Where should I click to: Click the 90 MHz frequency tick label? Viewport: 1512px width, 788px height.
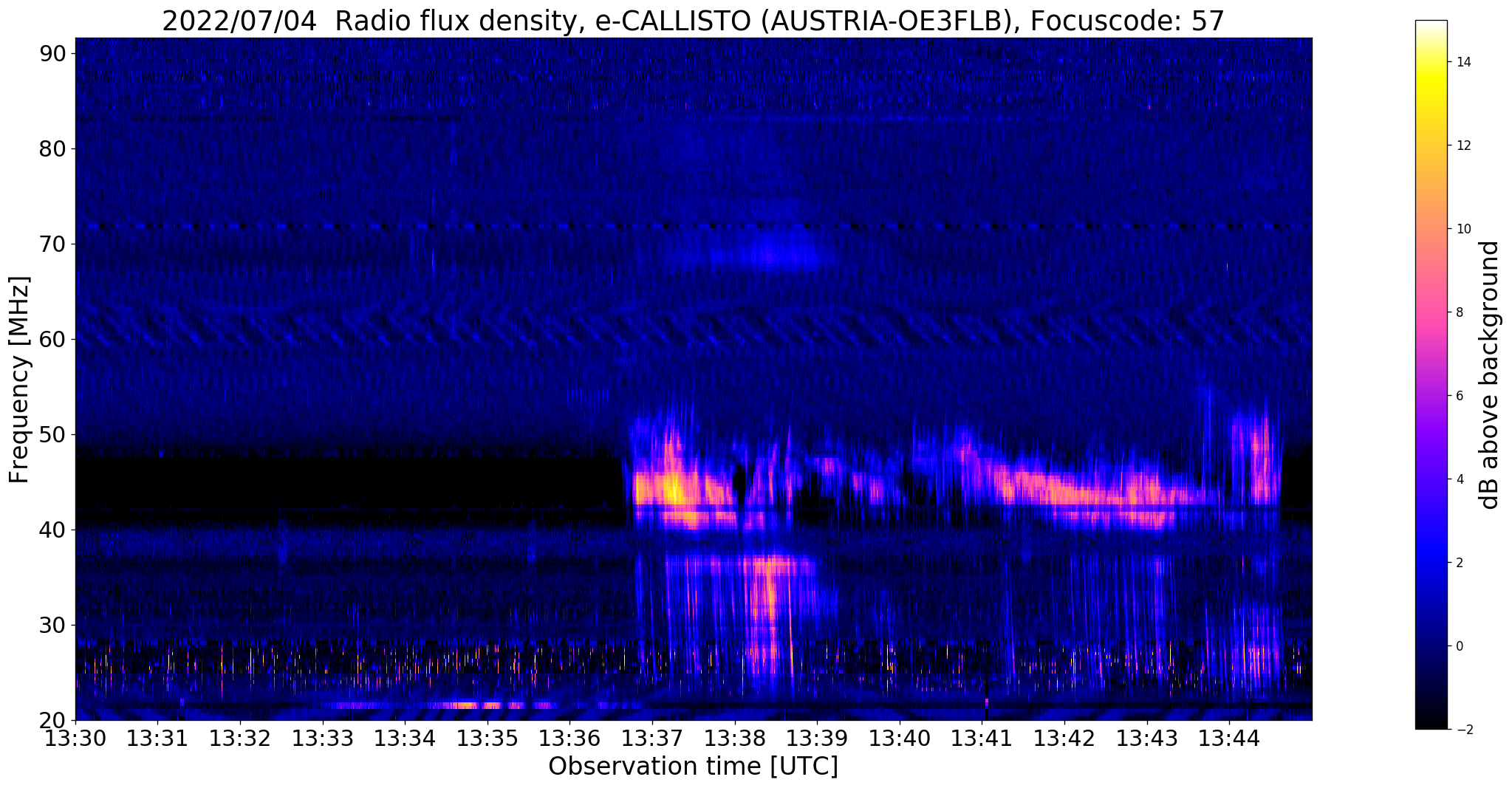tap(52, 53)
